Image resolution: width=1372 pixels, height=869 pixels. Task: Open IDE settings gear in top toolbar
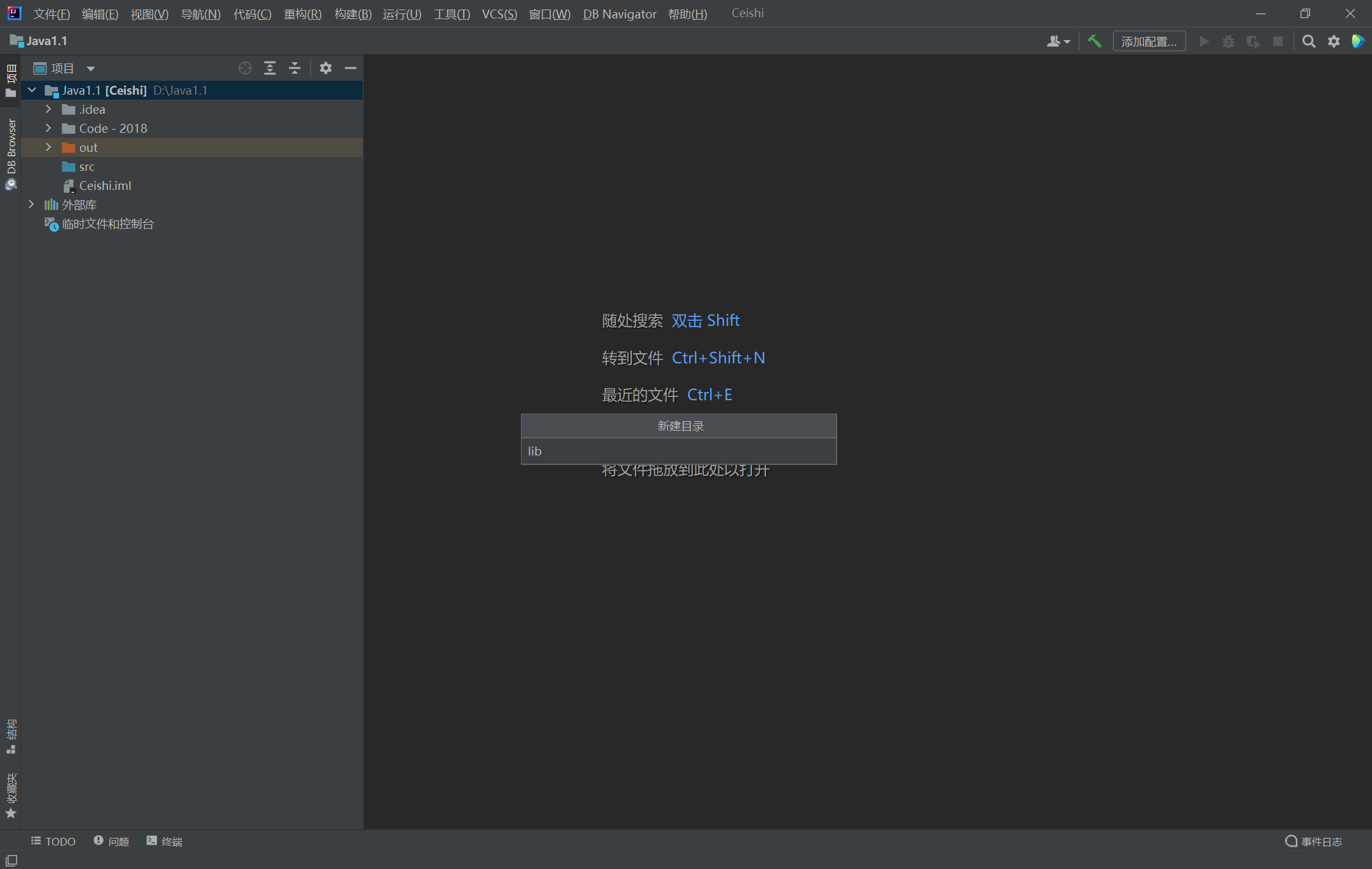pyautogui.click(x=1333, y=41)
